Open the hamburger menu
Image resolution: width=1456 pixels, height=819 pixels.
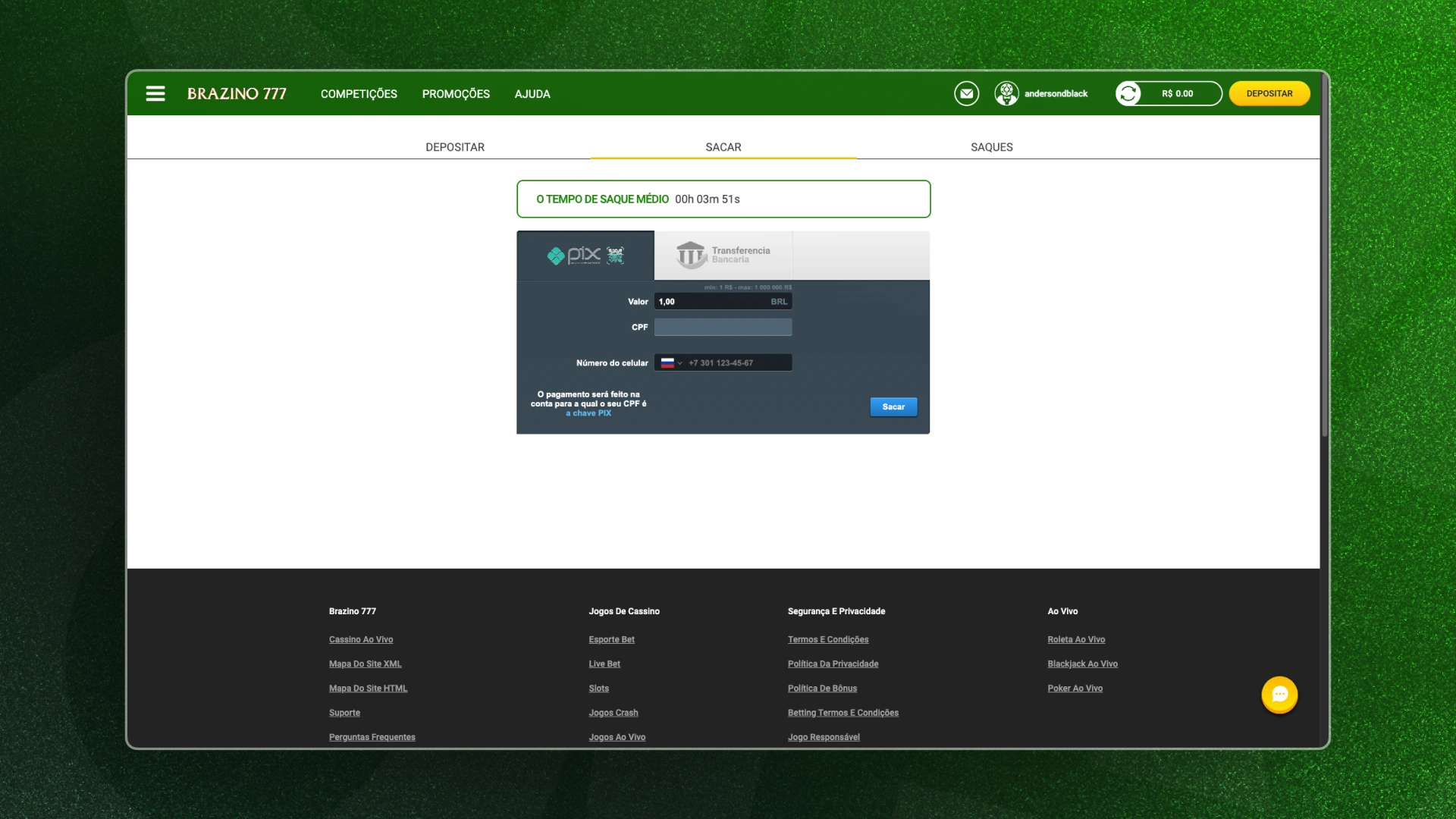pyautogui.click(x=155, y=94)
